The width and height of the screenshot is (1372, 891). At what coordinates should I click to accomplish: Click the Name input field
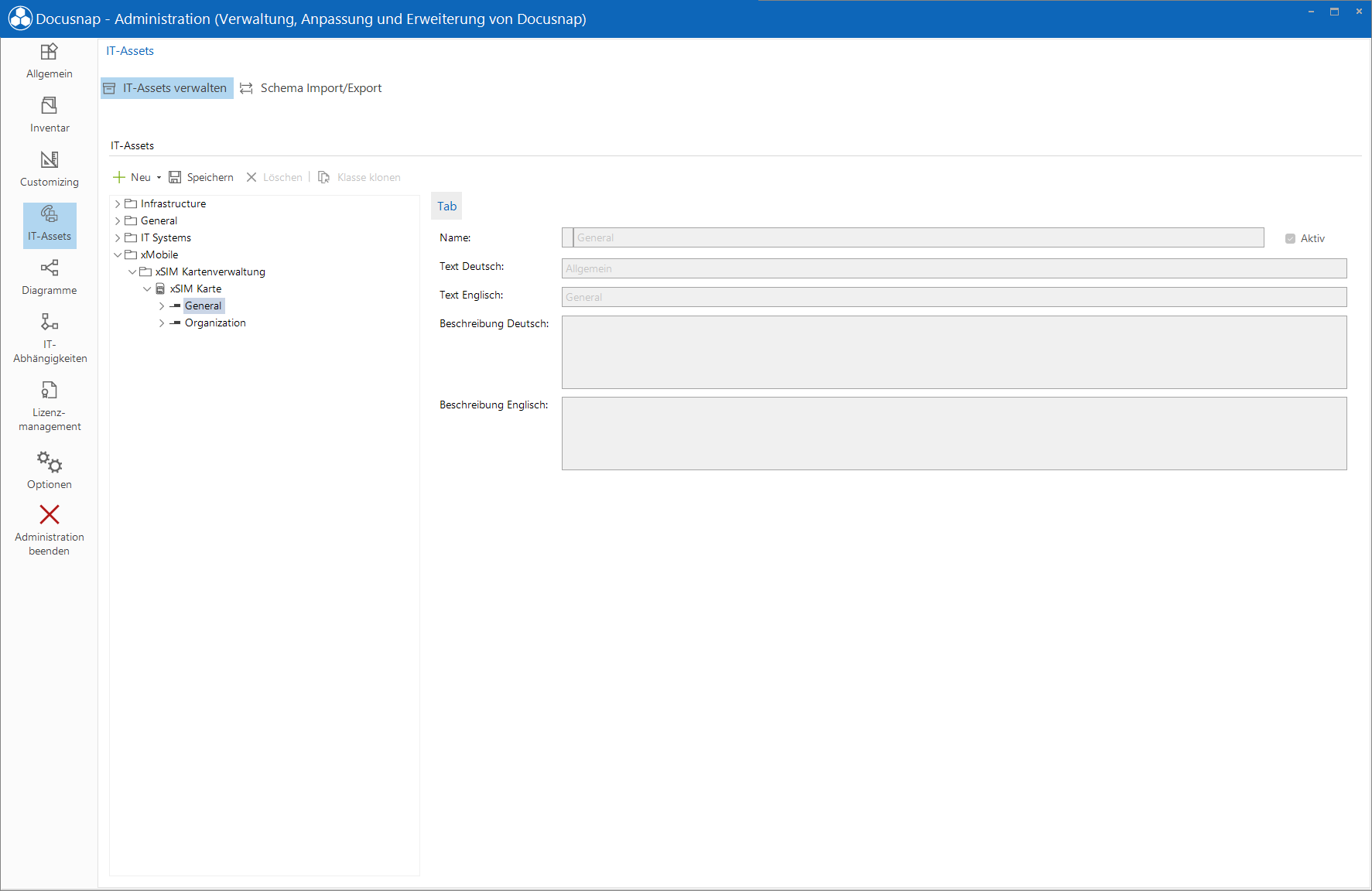919,237
